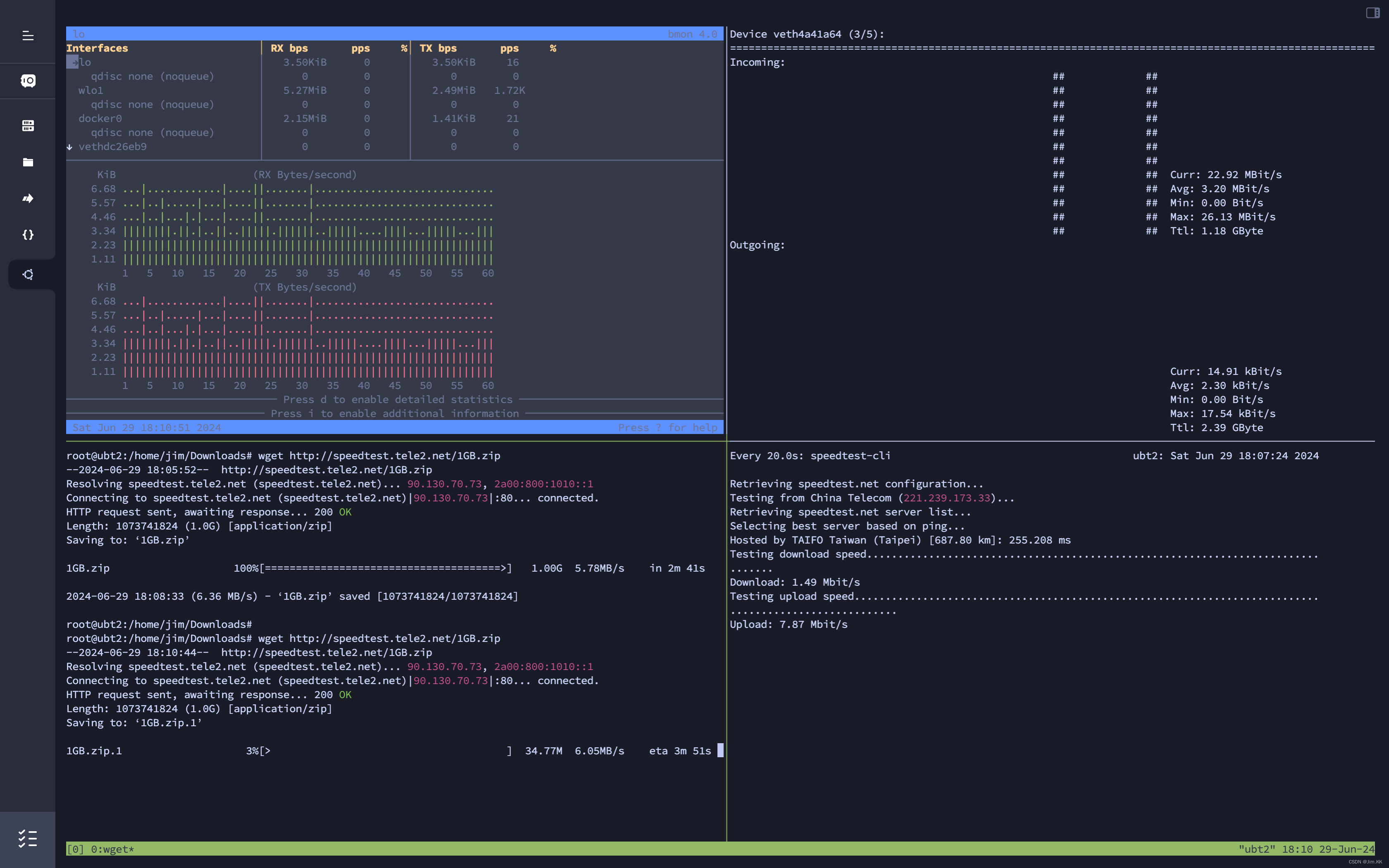
Task: Select the wlo1 interface row
Action: [x=394, y=90]
